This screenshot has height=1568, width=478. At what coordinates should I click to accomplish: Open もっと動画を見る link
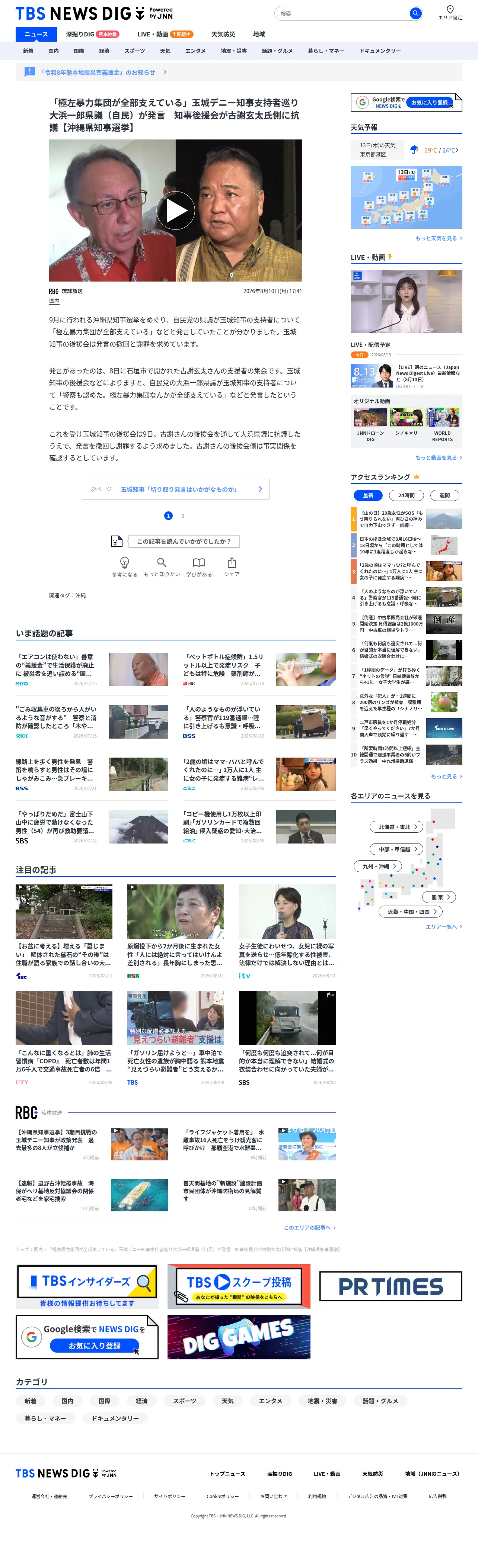tap(439, 458)
